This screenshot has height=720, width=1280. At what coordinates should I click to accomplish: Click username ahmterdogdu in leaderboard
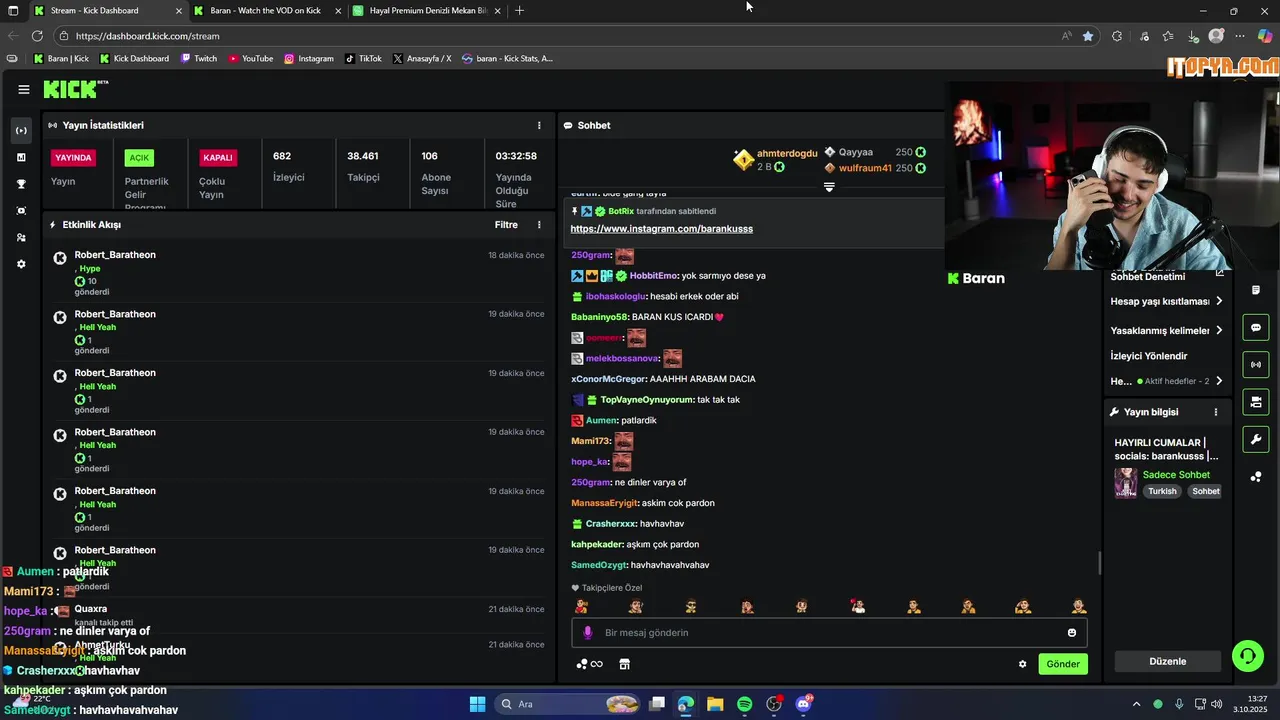tap(787, 153)
